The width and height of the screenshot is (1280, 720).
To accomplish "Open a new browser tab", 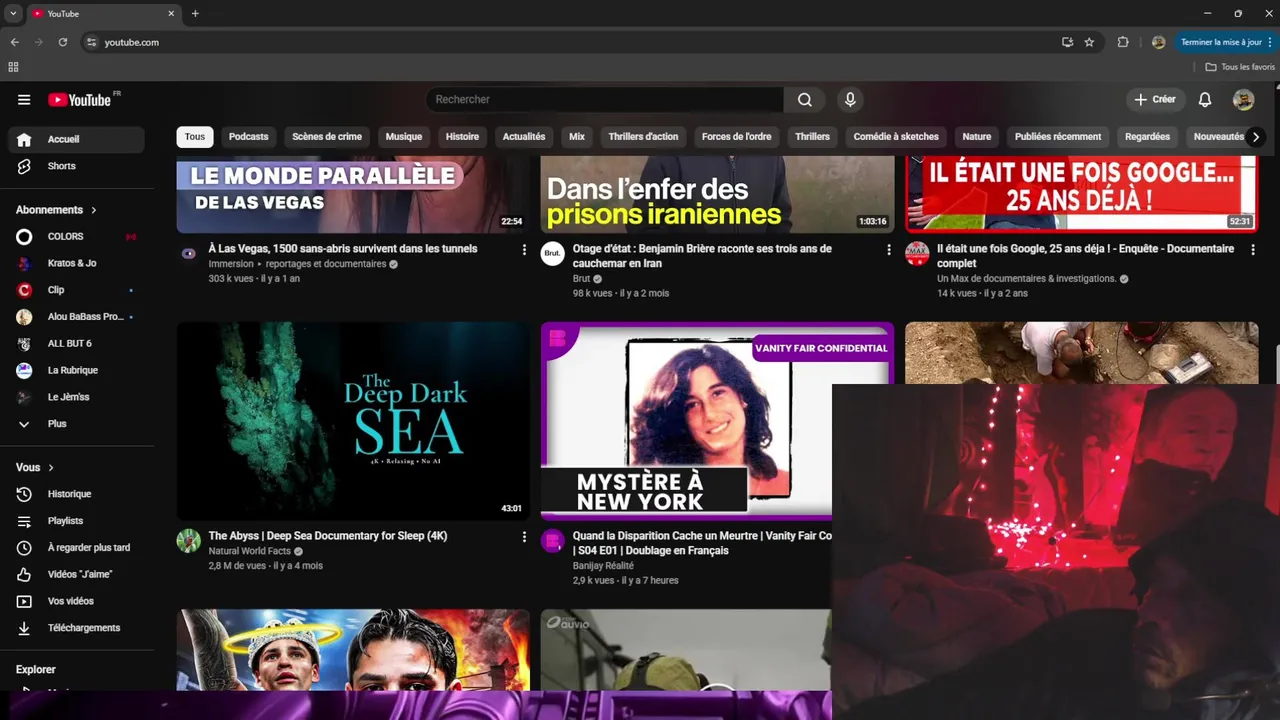I will (x=195, y=14).
